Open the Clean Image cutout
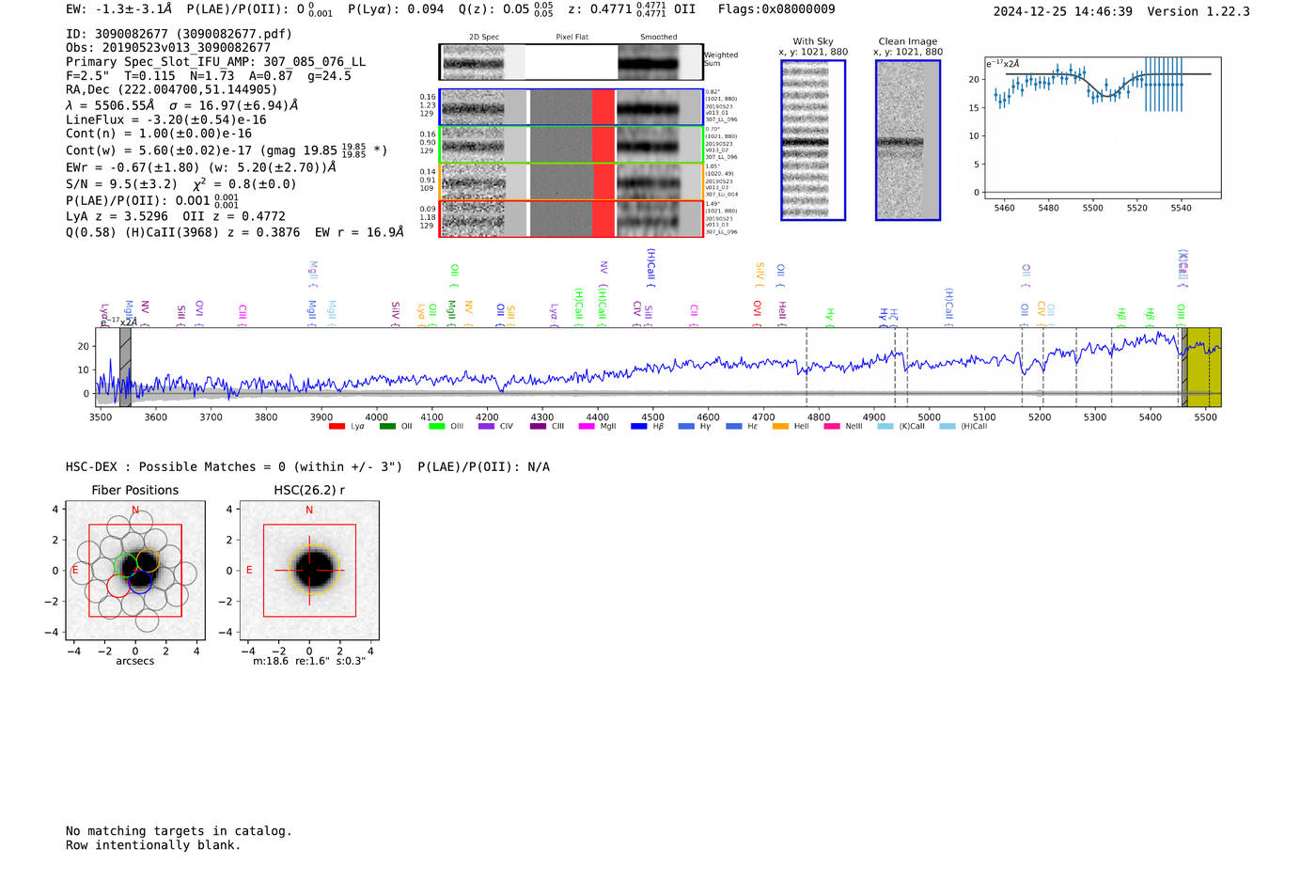1316x896 pixels. (908, 140)
